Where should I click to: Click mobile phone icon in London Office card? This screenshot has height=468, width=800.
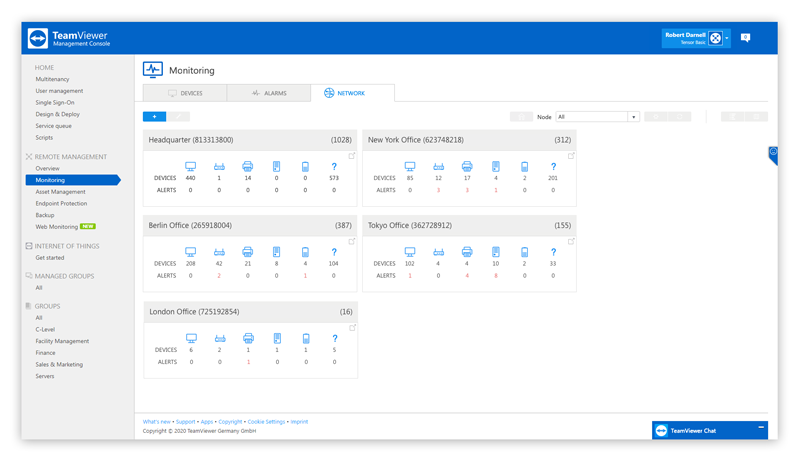click(306, 339)
